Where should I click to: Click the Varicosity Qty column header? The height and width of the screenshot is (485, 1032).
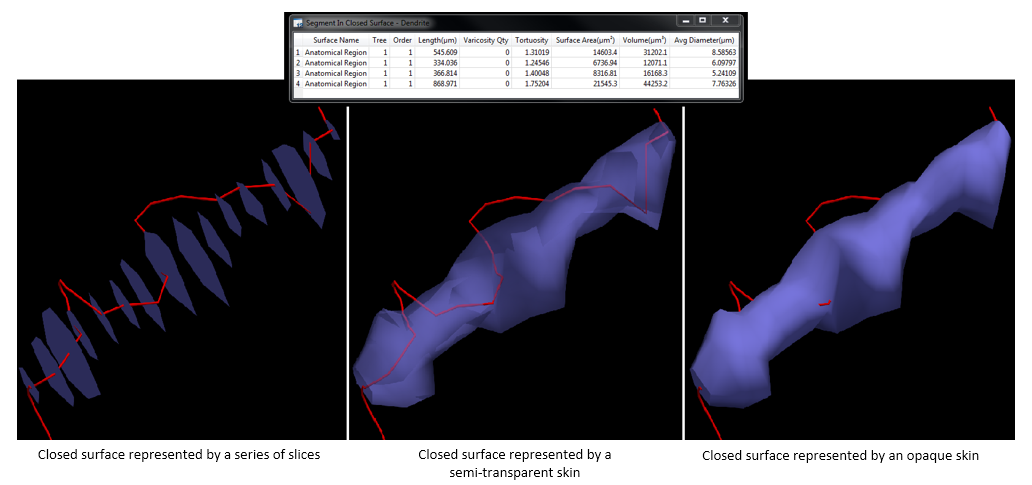pyautogui.click(x=486, y=40)
